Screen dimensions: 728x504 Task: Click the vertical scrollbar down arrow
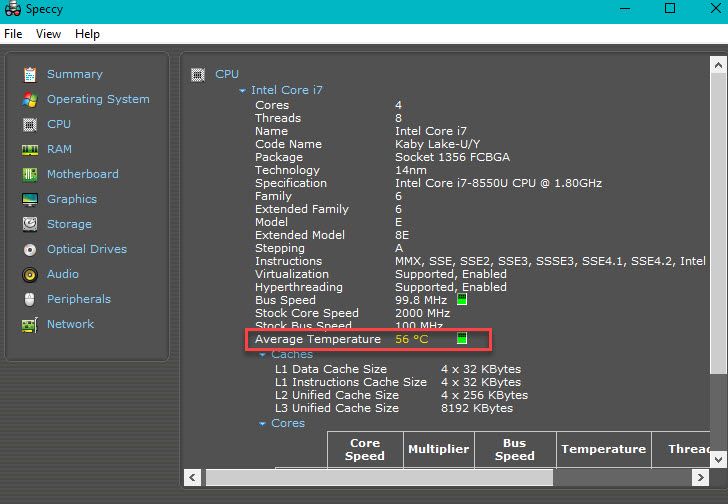tap(718, 459)
